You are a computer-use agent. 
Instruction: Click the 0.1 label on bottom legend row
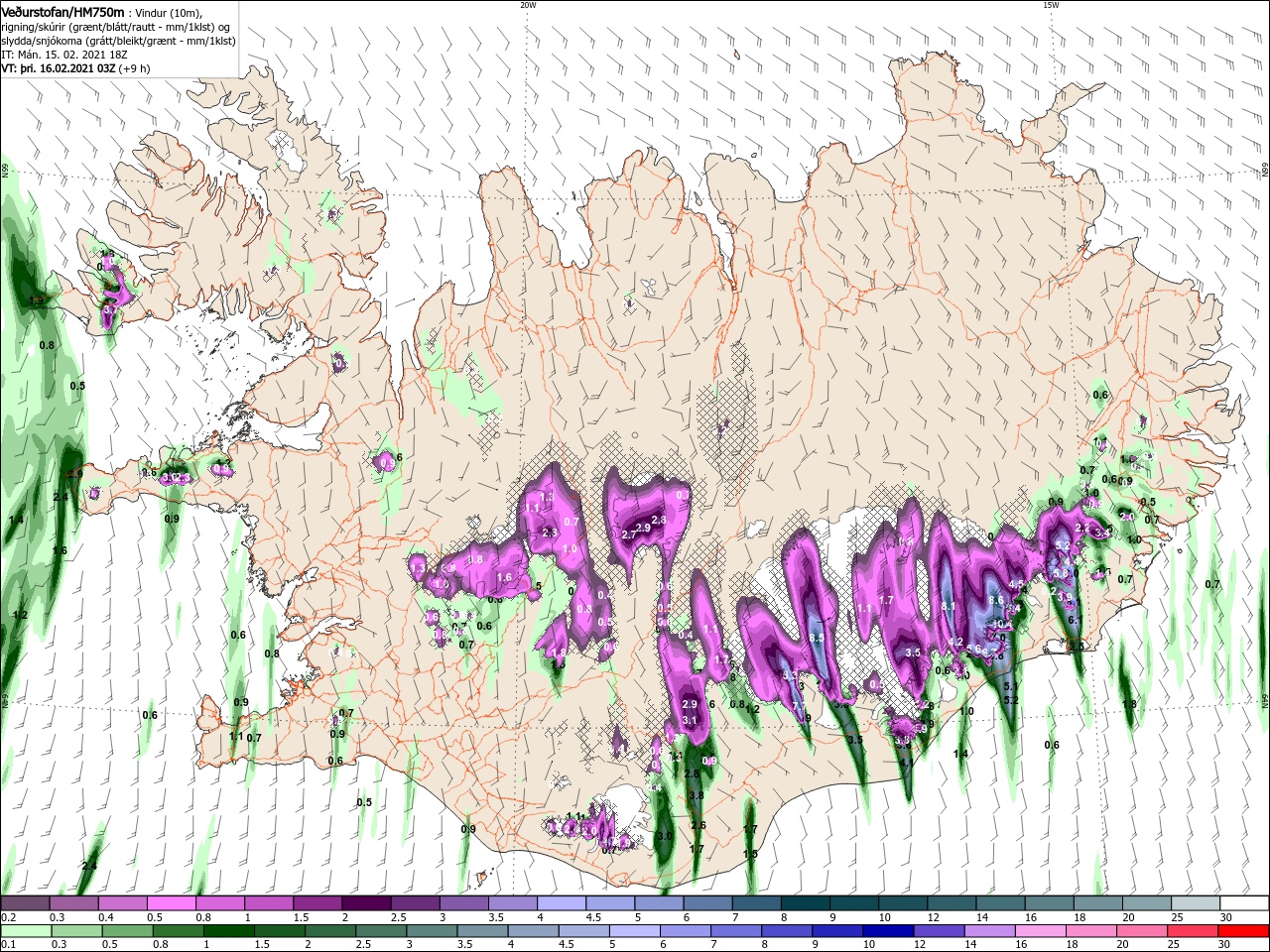click(x=8, y=945)
